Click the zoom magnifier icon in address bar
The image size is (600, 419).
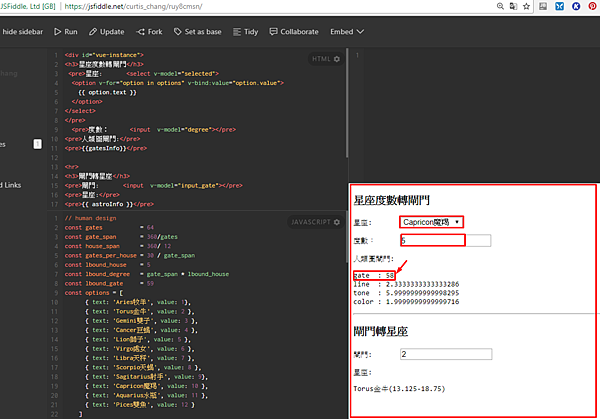(500, 6)
